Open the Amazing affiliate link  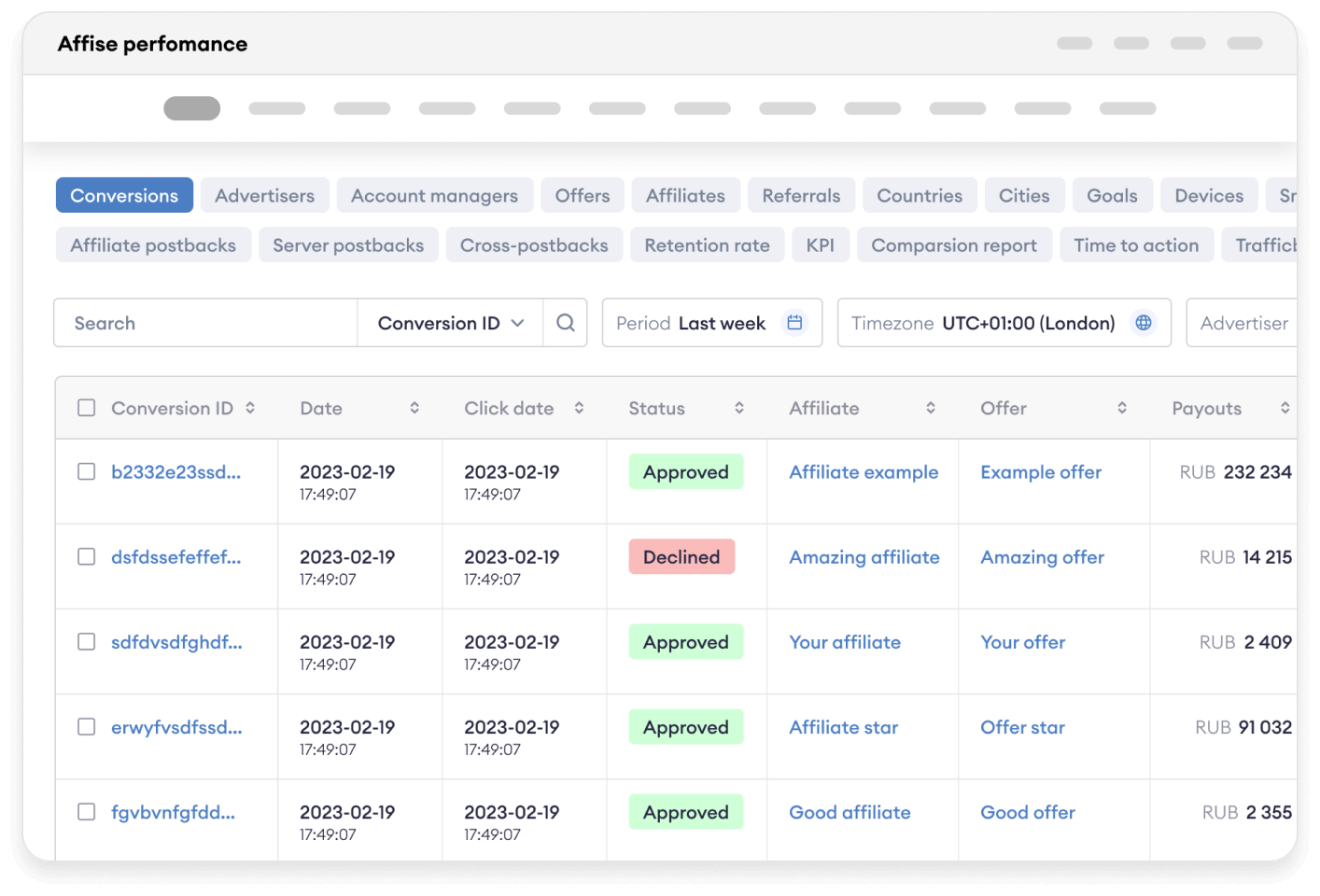[864, 557]
